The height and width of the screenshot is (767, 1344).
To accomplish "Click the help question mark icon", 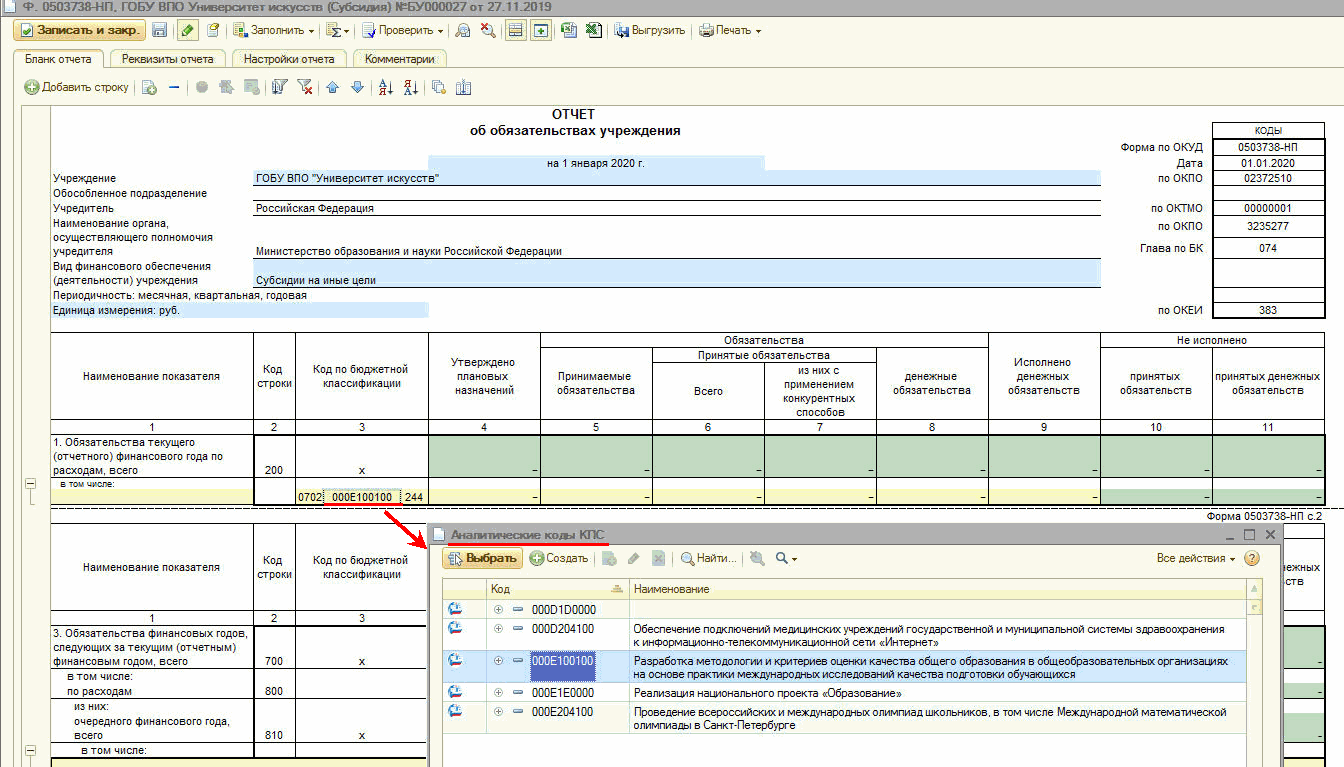I will point(1252,558).
